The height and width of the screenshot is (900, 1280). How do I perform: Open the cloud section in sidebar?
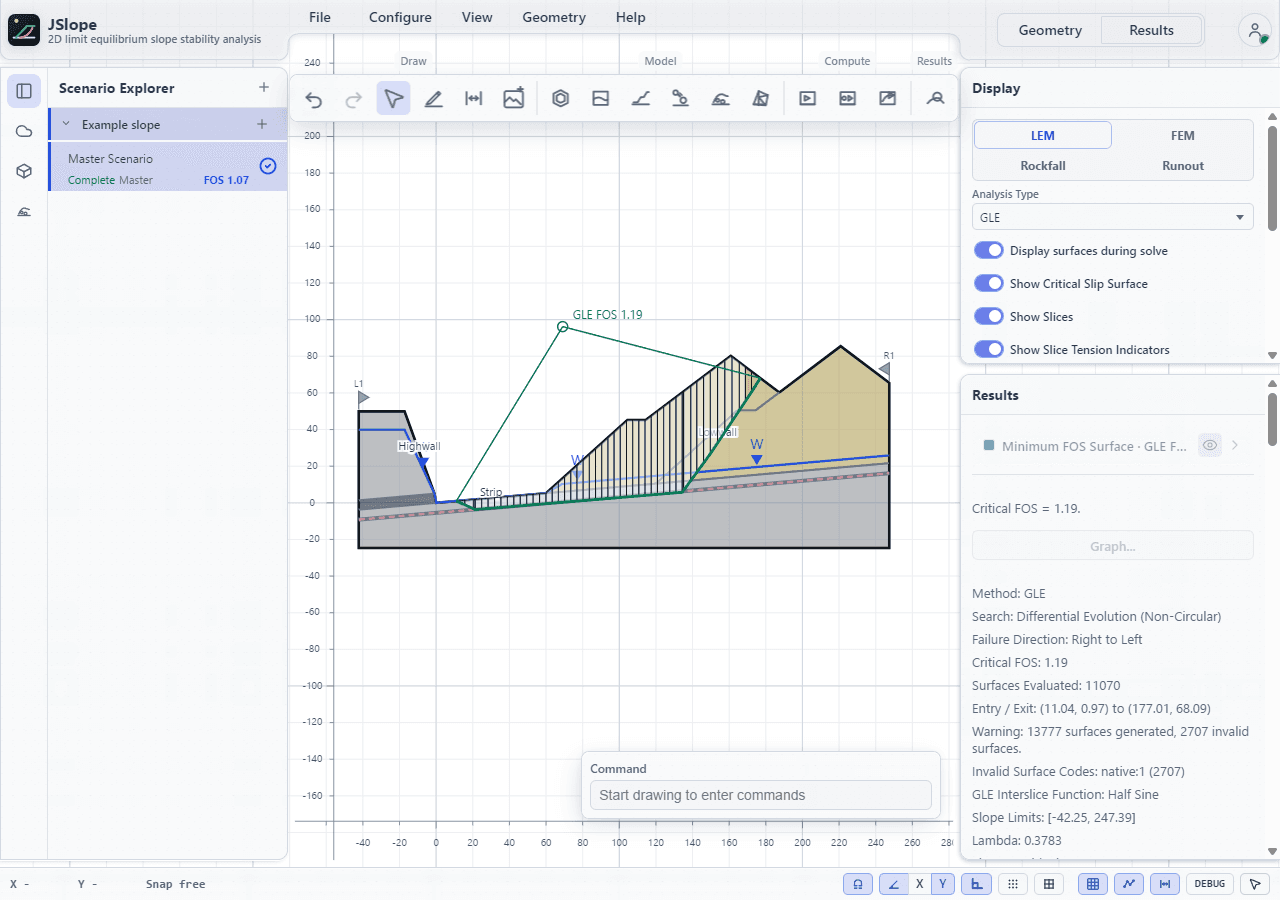(x=24, y=131)
